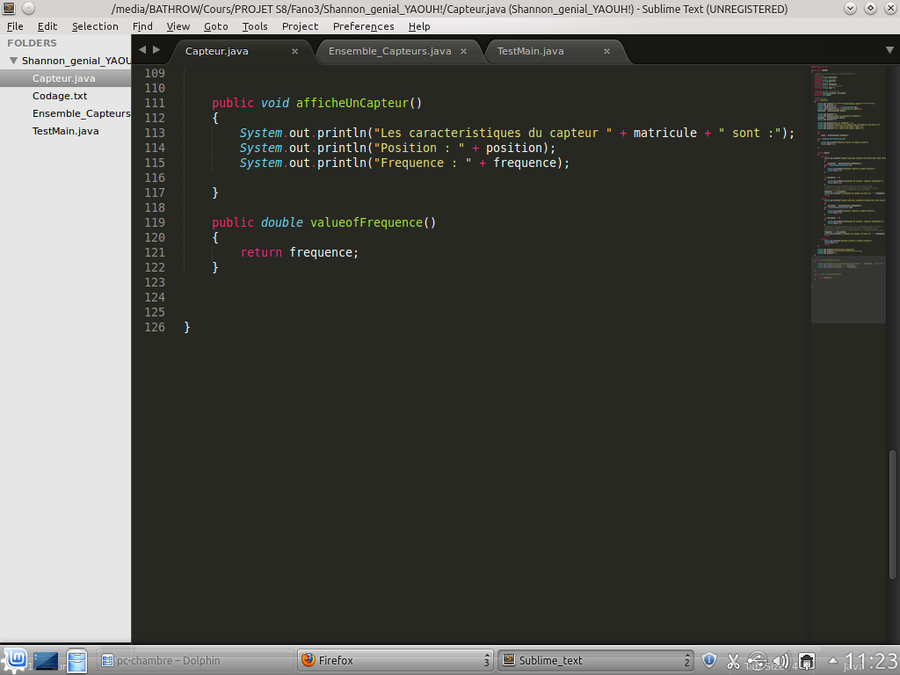The image size is (900, 675).
Task: Close the Capteur.java tab
Action: pyautogui.click(x=295, y=51)
